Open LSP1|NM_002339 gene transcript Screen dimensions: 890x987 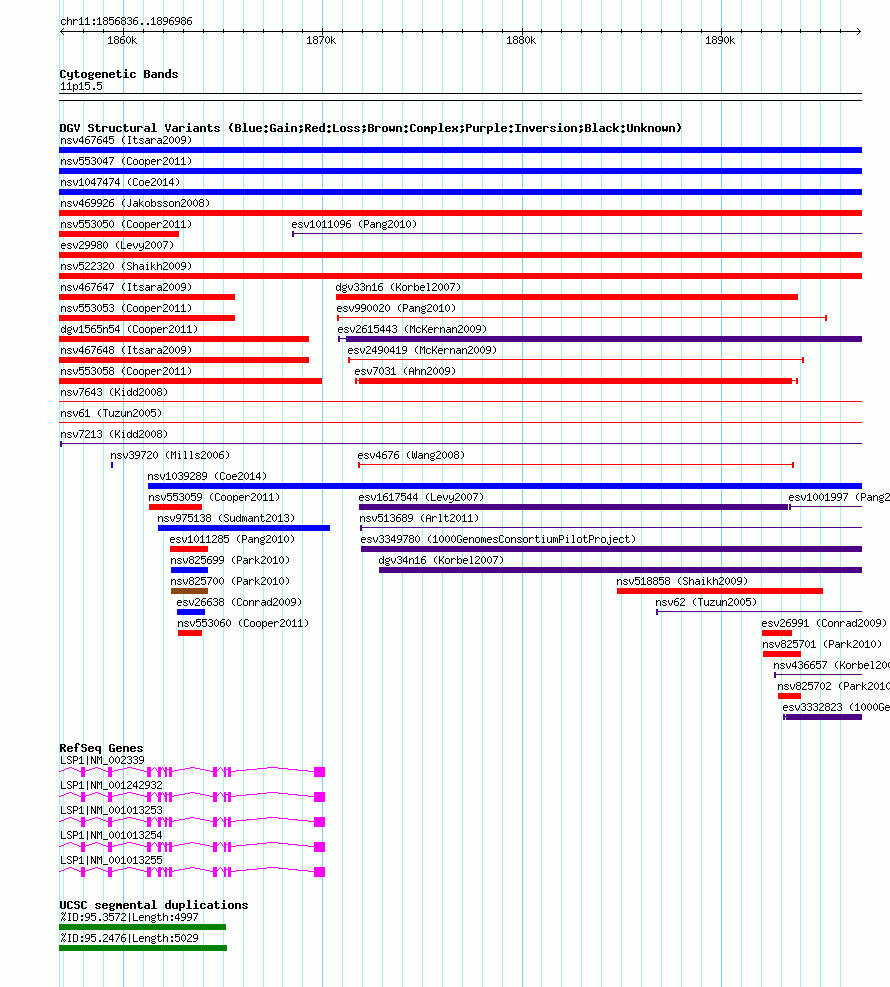[102, 760]
